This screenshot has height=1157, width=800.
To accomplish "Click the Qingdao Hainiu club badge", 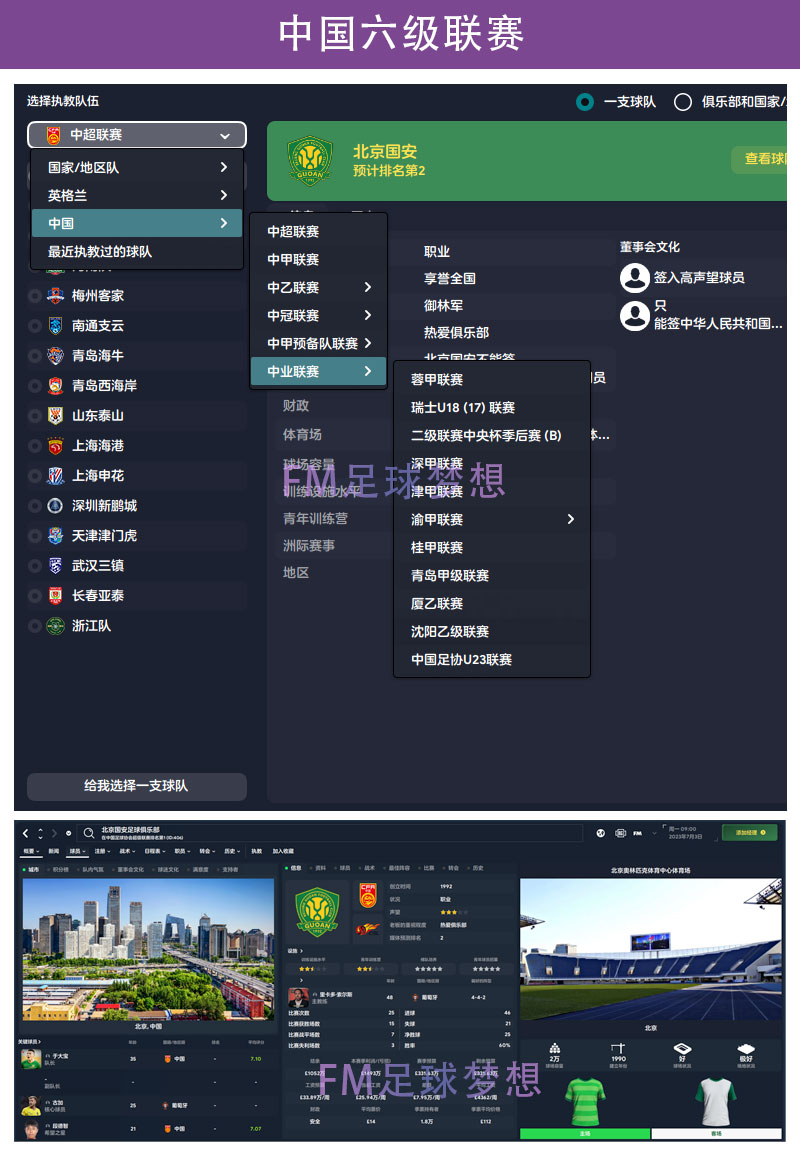I will click(x=55, y=356).
